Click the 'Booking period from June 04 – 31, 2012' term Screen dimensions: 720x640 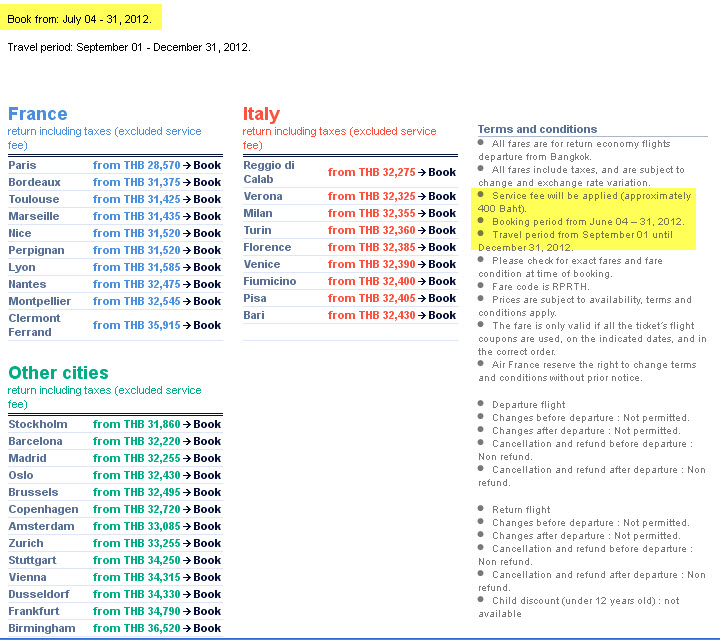588,222
